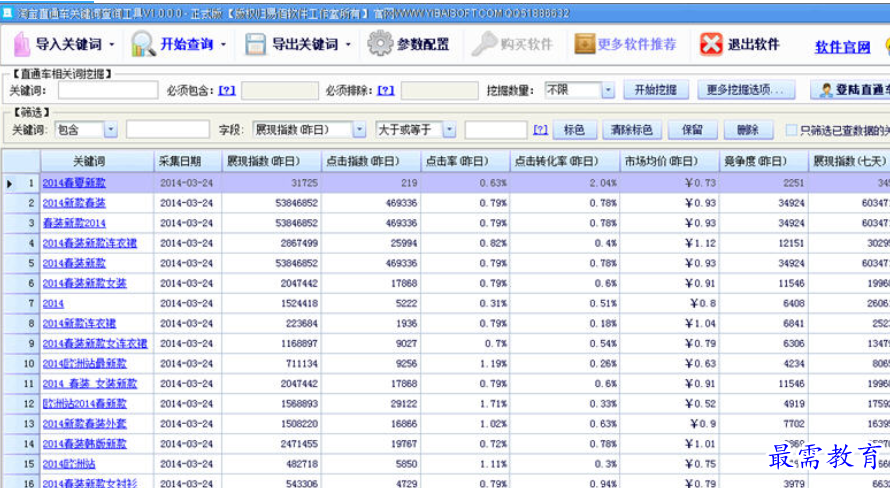Click the 保留 button
890x488 pixels.
692,130
